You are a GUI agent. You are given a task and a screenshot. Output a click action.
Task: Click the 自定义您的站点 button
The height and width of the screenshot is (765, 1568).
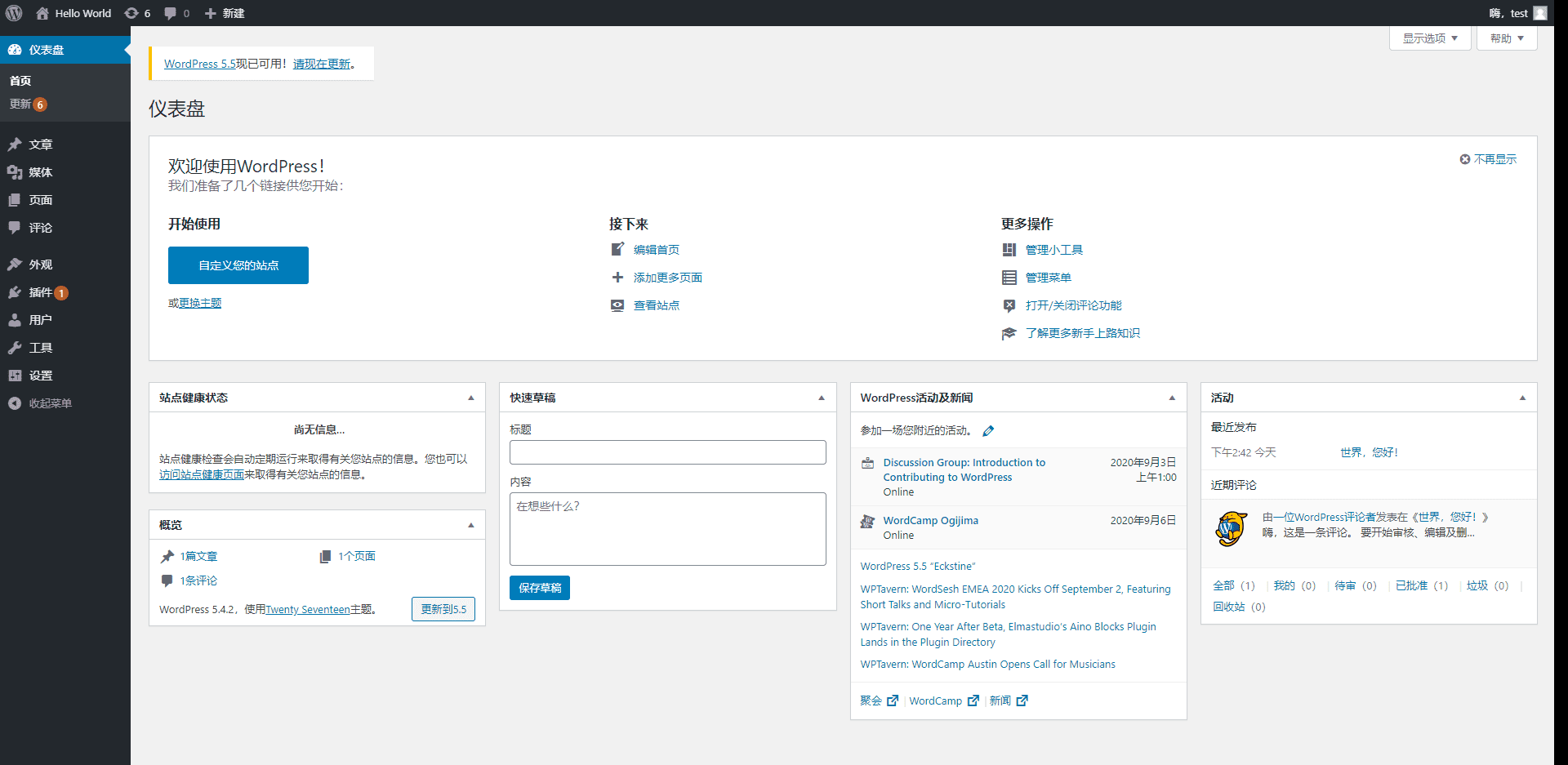[x=238, y=265]
